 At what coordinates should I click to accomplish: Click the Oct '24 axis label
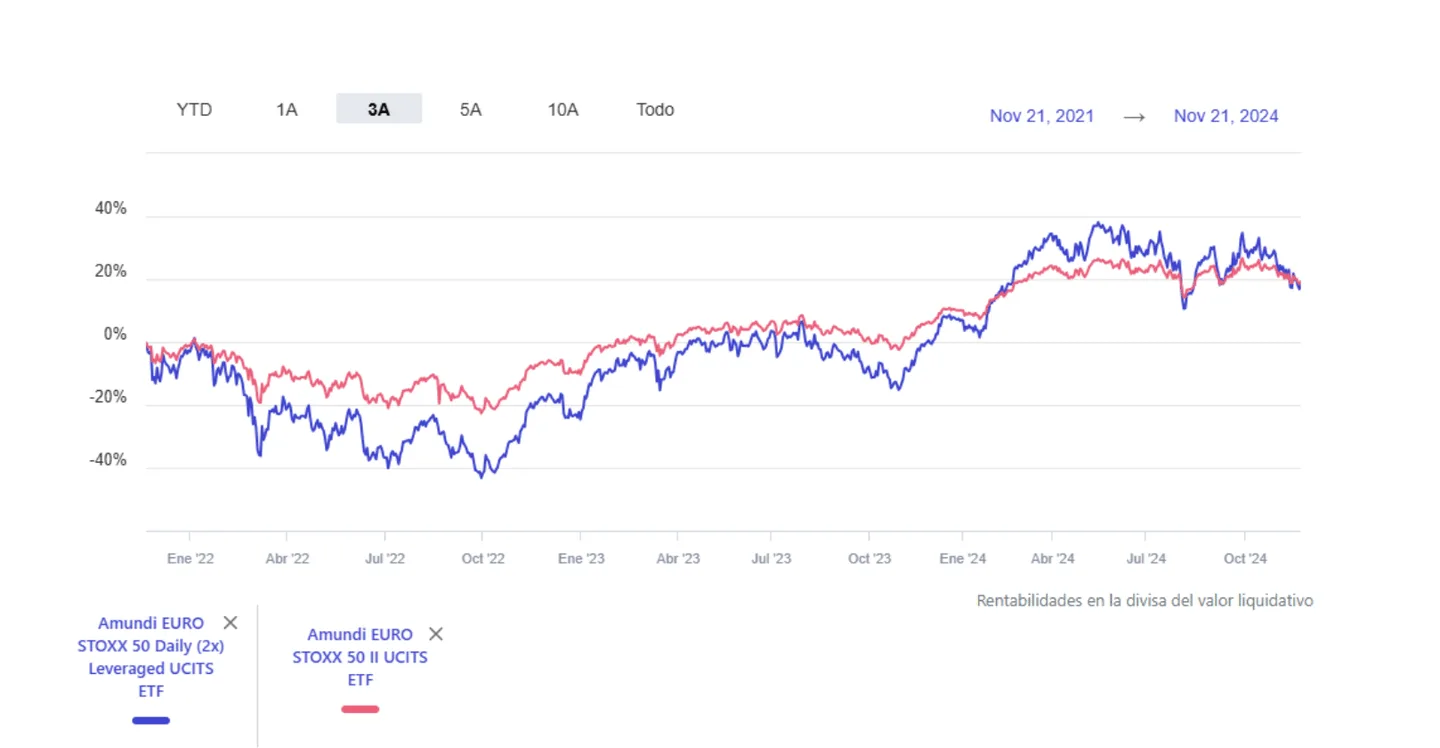[1245, 559]
